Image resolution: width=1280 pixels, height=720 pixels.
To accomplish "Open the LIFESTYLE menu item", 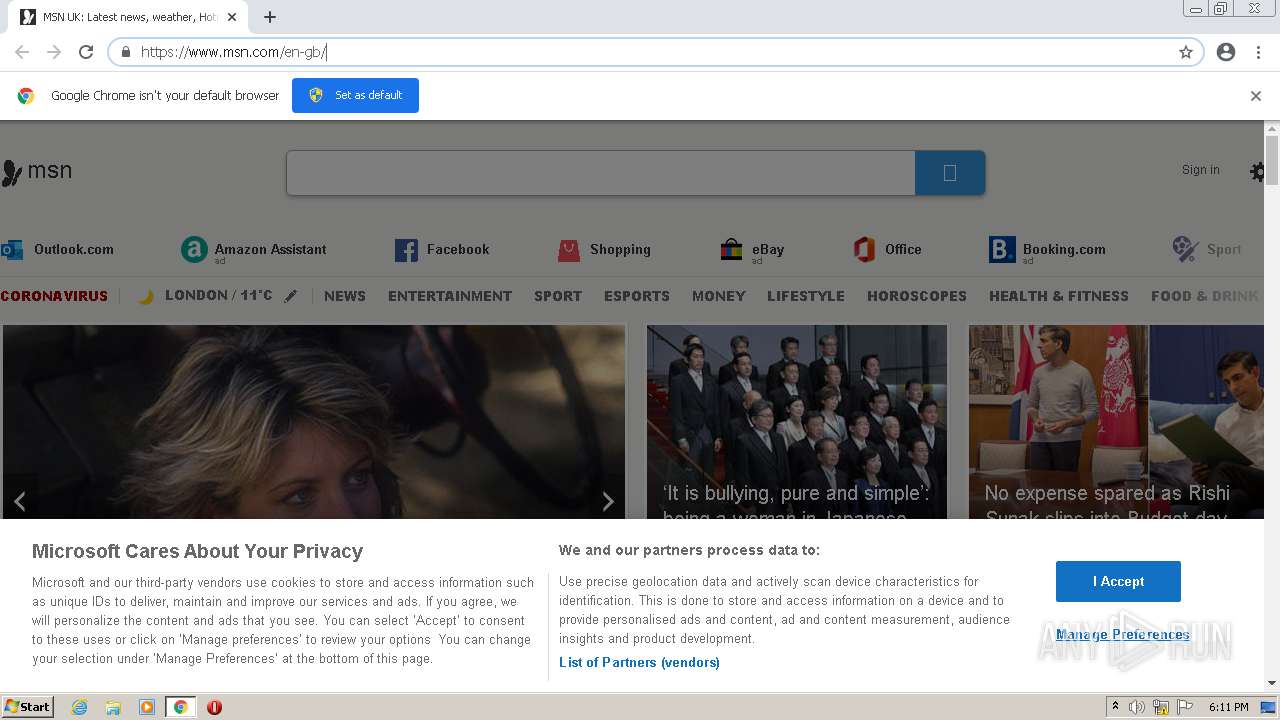I will point(806,296).
